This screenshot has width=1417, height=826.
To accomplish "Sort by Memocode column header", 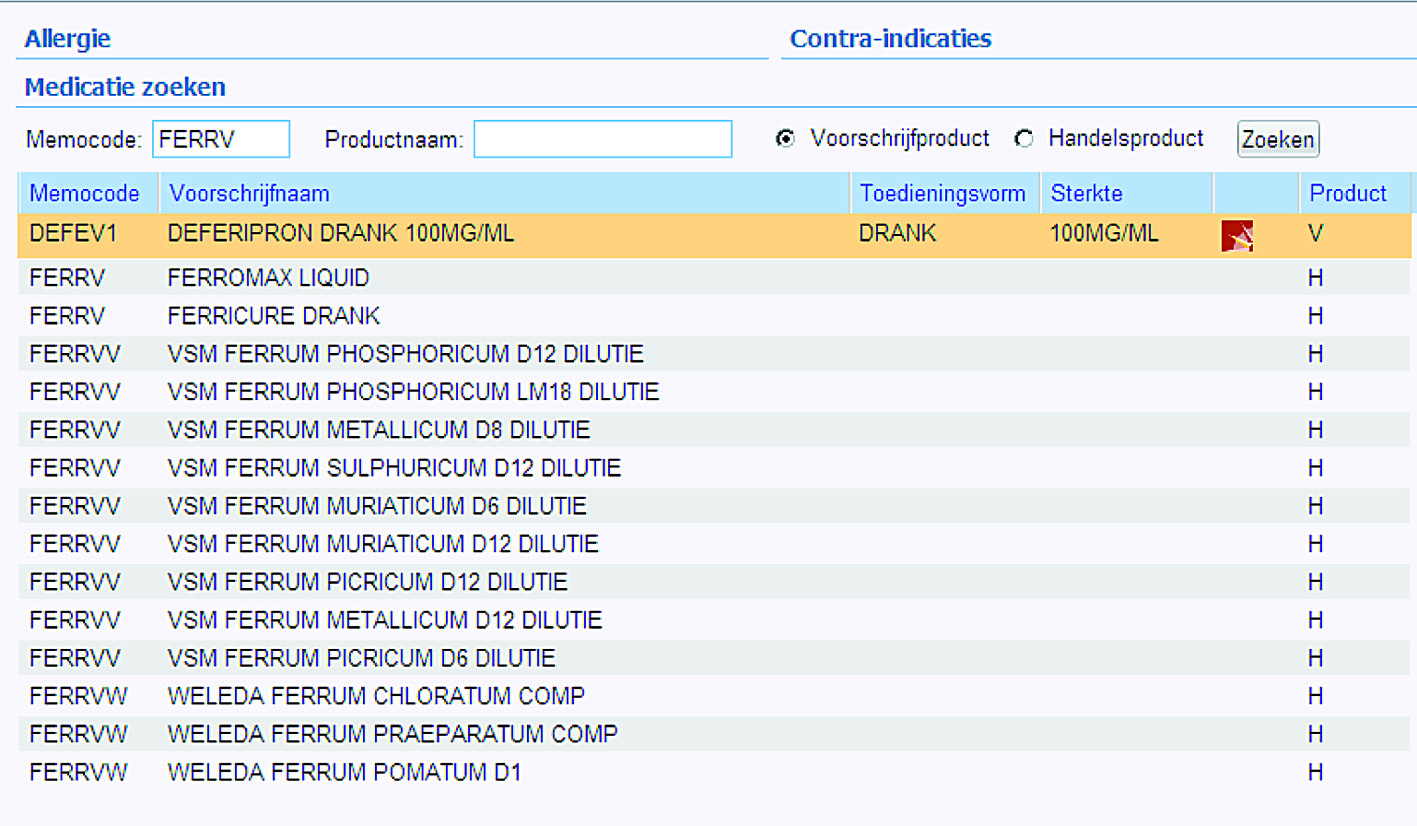I will coord(84,193).
